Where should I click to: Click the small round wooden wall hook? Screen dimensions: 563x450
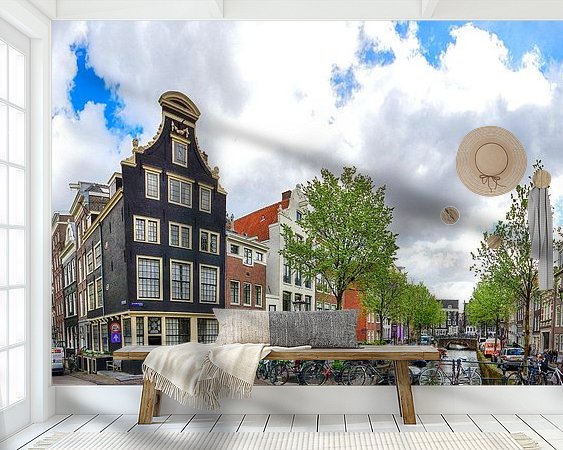[x=450, y=215]
